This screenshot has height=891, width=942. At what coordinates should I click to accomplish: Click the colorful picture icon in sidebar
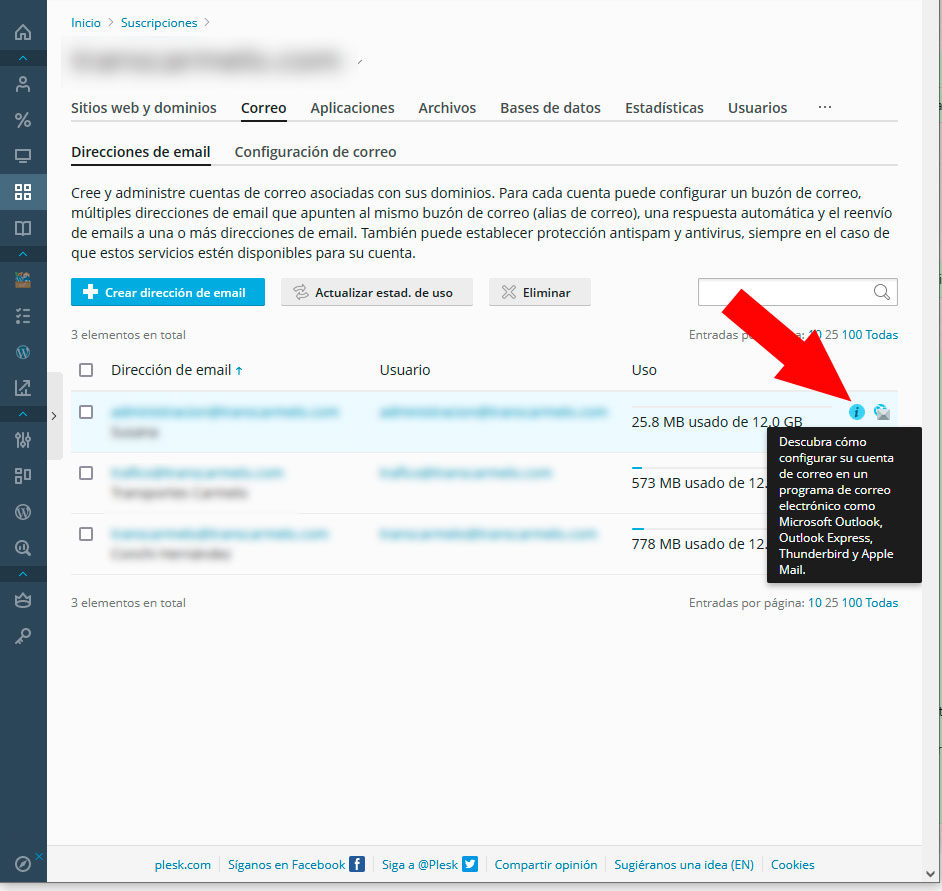click(x=23, y=280)
